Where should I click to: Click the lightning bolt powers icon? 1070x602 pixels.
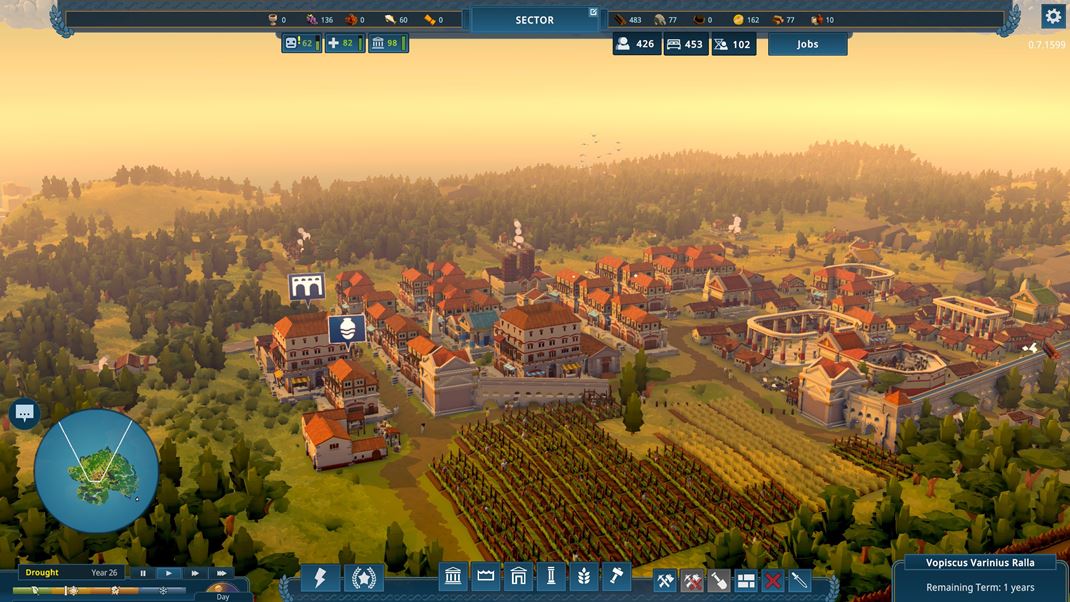pos(320,578)
